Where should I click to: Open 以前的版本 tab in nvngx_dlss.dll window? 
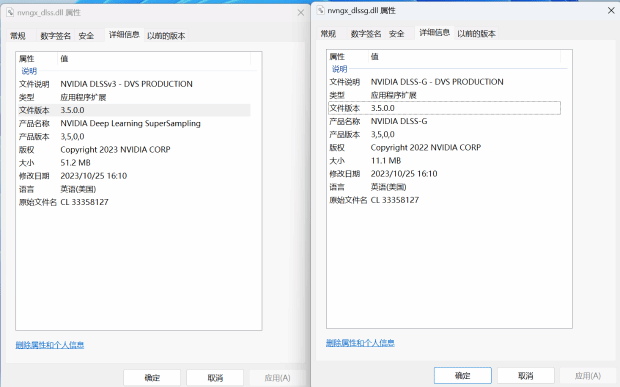pyautogui.click(x=166, y=36)
